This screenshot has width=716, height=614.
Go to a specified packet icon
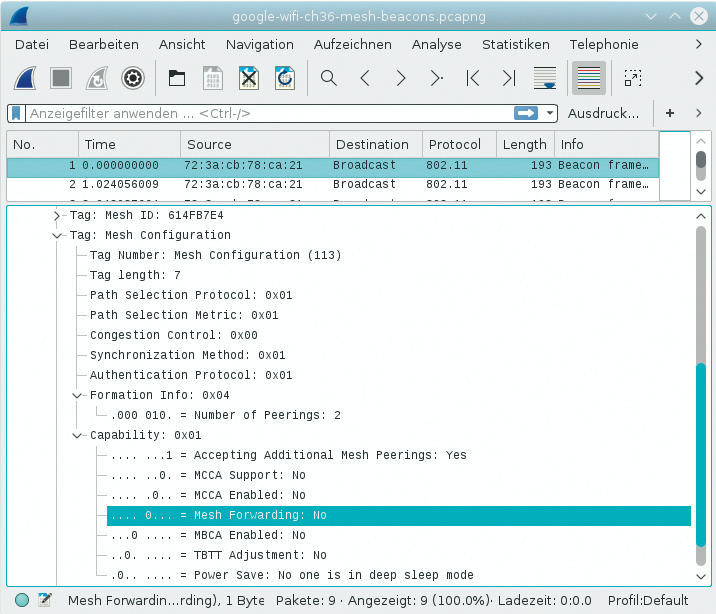pyautogui.click(x=437, y=78)
